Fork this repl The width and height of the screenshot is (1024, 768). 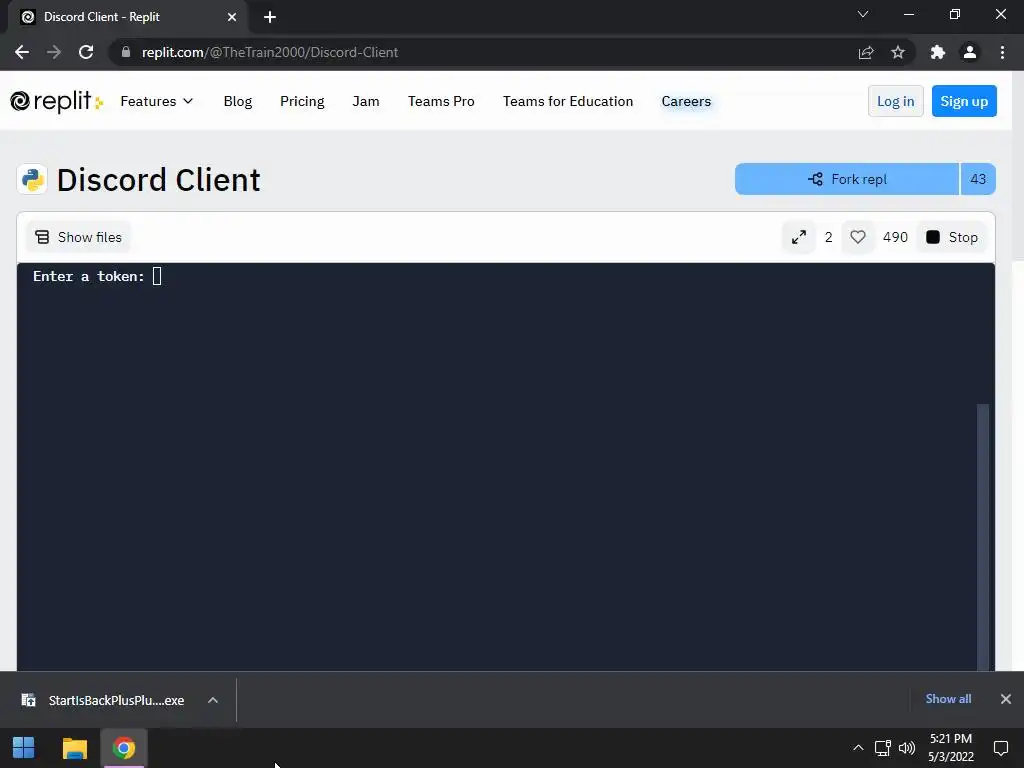[x=847, y=179]
